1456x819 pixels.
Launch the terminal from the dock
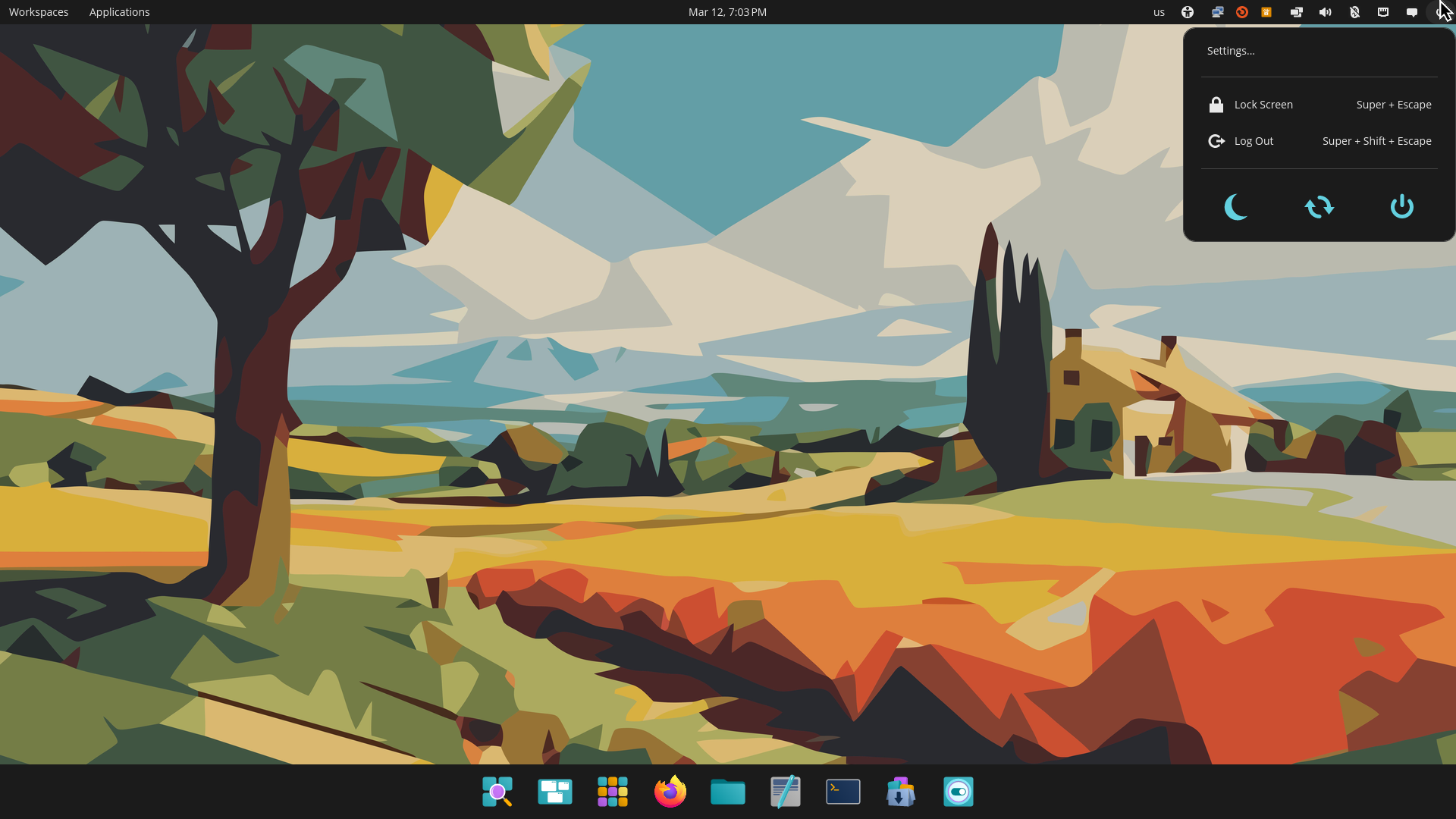tap(843, 791)
